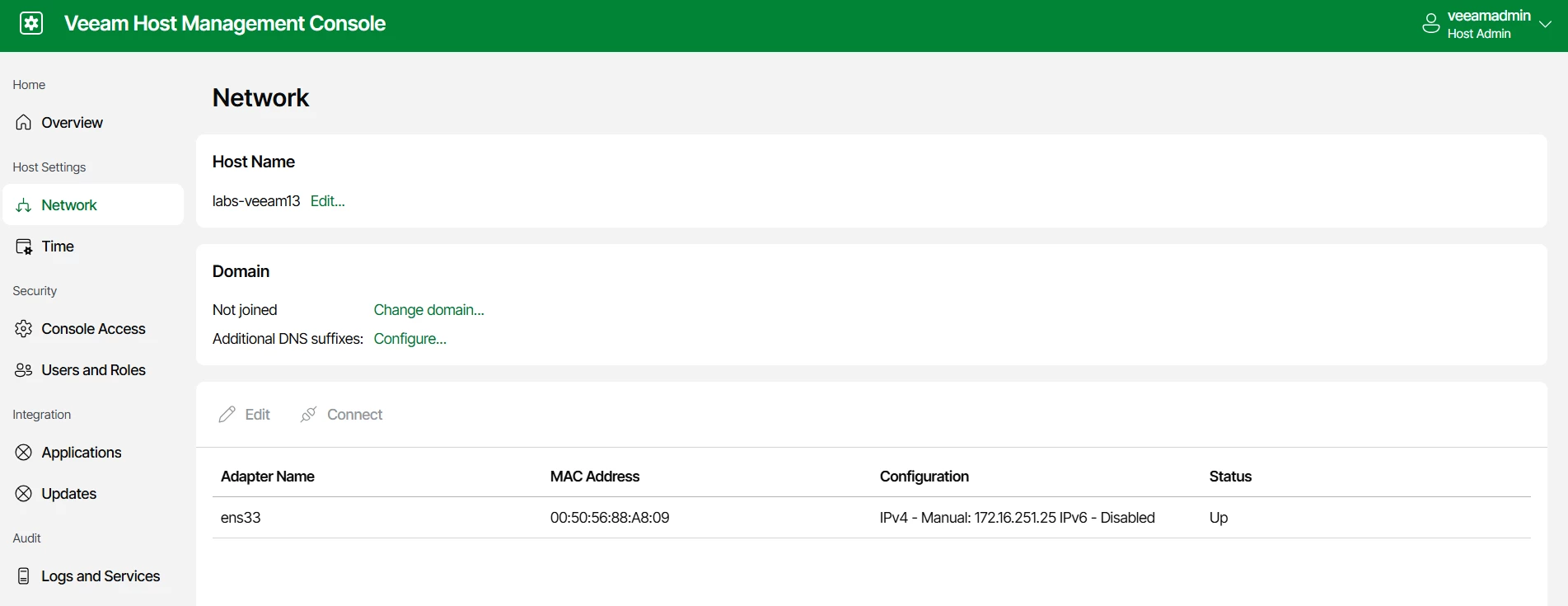Click the Additional DNS suffixes label

(x=288, y=339)
